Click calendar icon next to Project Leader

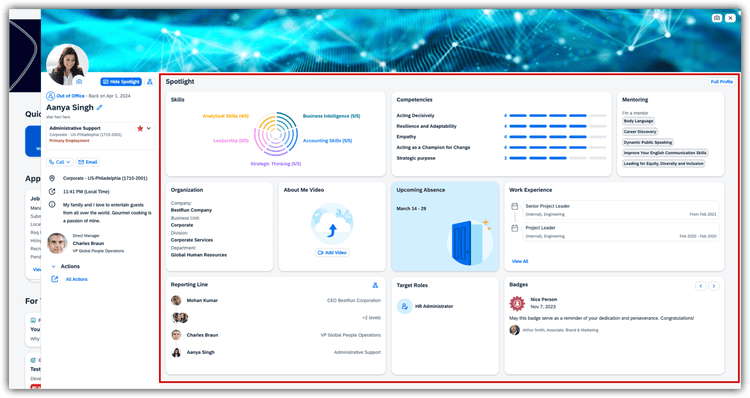point(515,228)
